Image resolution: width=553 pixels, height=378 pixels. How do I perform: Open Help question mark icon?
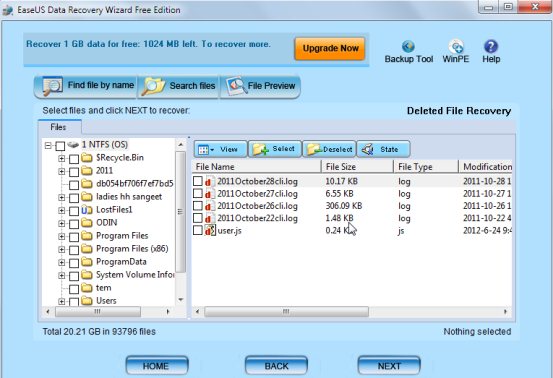[x=491, y=46]
